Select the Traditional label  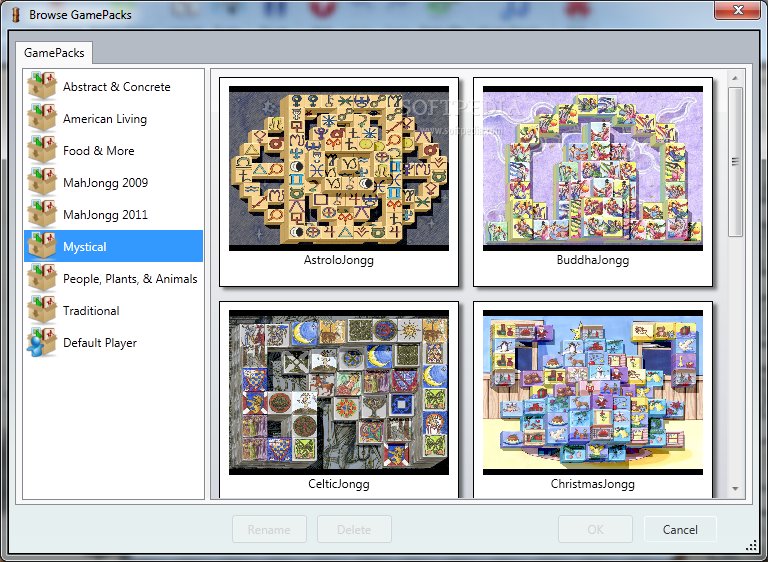pyautogui.click(x=91, y=311)
